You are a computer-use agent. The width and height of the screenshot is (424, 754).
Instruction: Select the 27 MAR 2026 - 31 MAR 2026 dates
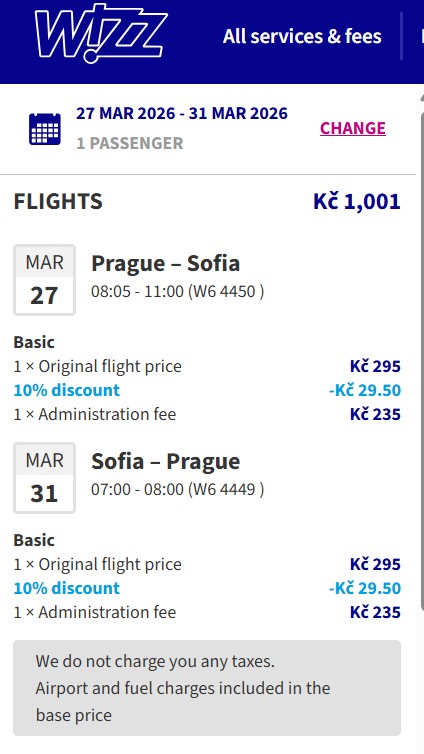pos(182,113)
